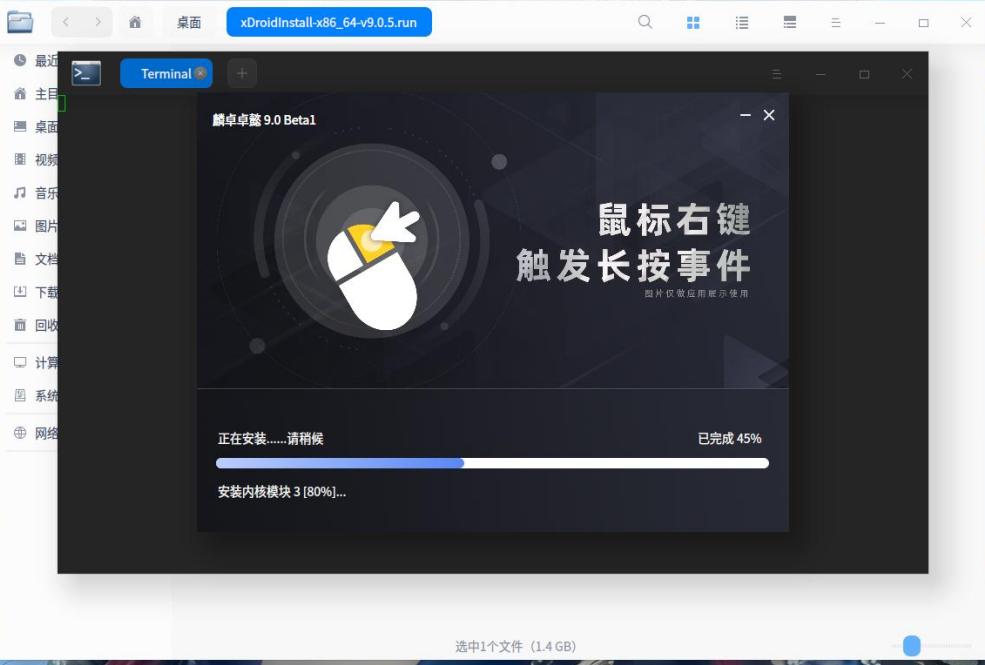Enable detailed info view mode
This screenshot has height=665, width=985.
[789, 21]
